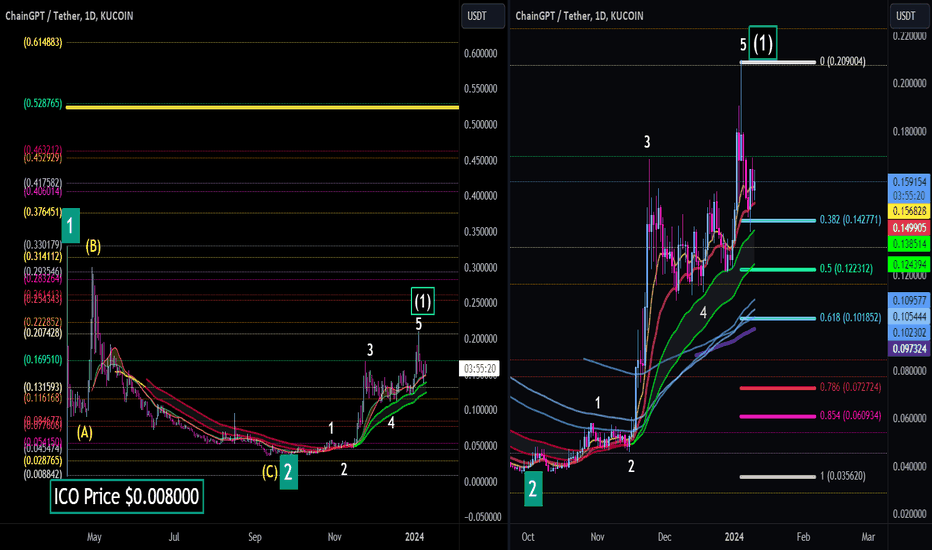Click the (0.330179) level label
The image size is (932, 550).
pos(43,245)
